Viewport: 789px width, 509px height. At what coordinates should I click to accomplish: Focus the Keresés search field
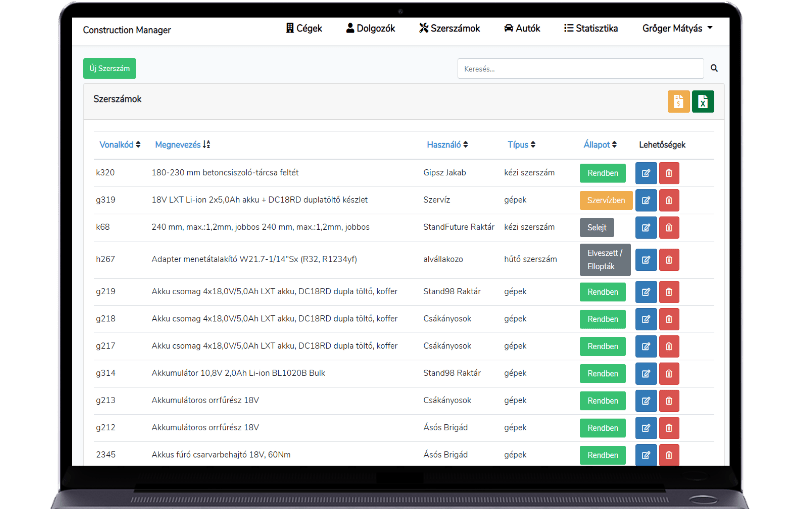[580, 69]
